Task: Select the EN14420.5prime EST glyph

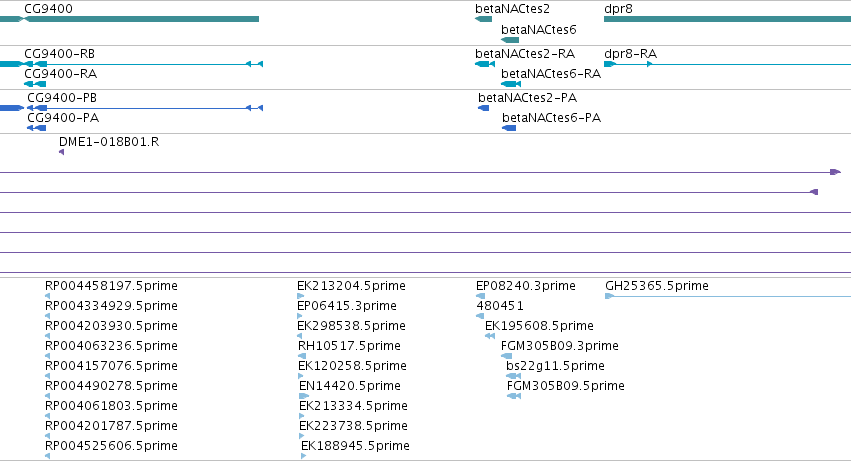Action: (x=304, y=396)
